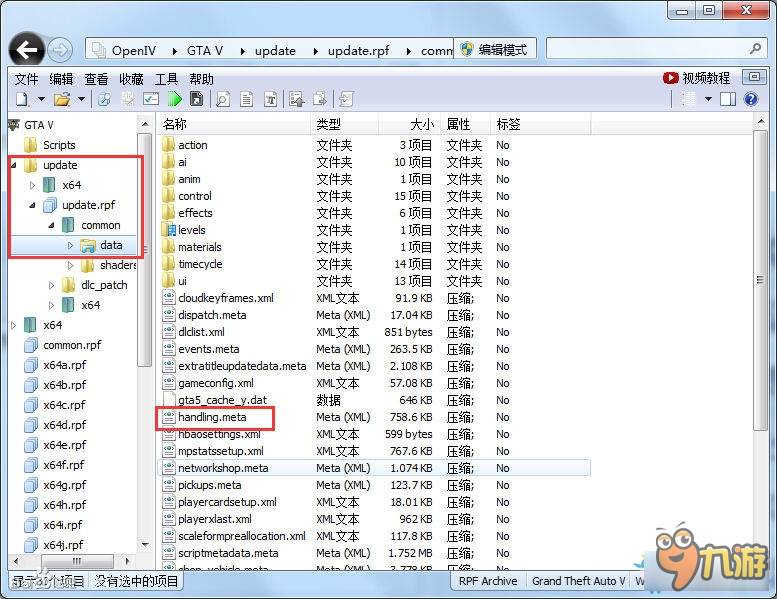Click the text document view icon
This screenshot has width=777, height=599.
coord(246,100)
